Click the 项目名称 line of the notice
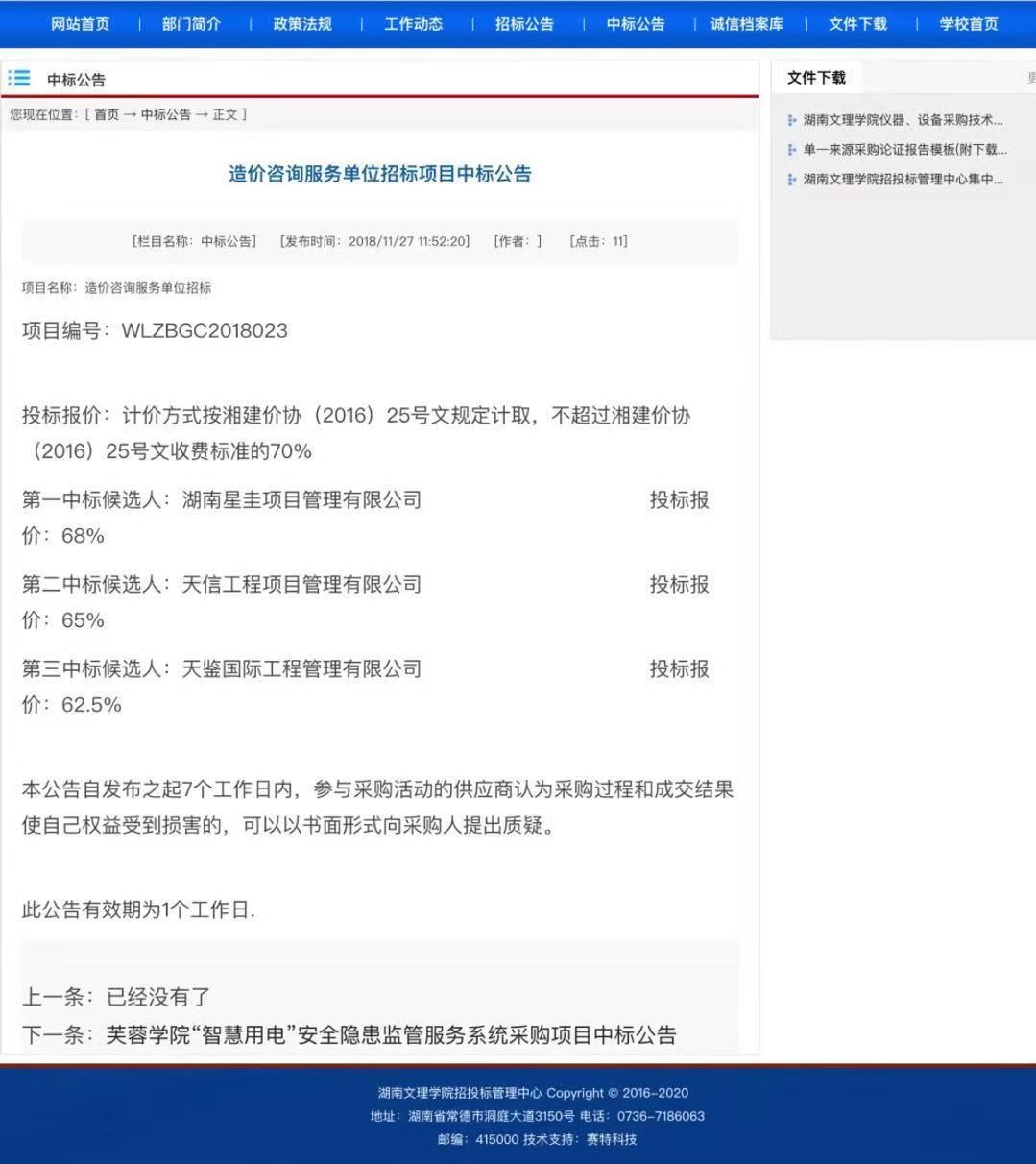 pyautogui.click(x=116, y=287)
